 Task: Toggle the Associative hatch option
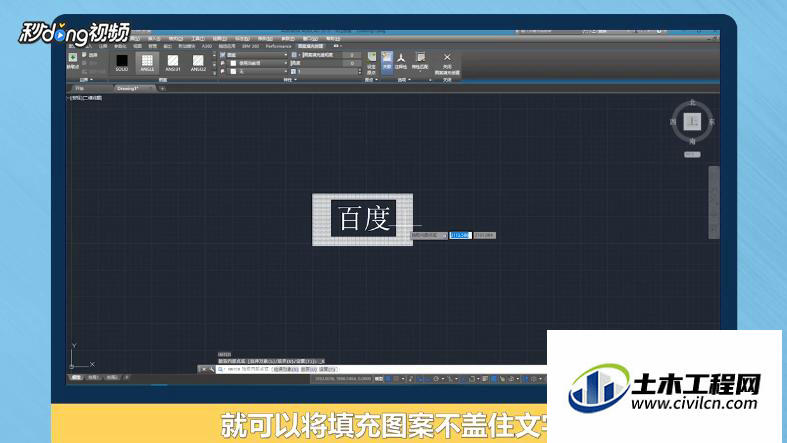tap(386, 61)
